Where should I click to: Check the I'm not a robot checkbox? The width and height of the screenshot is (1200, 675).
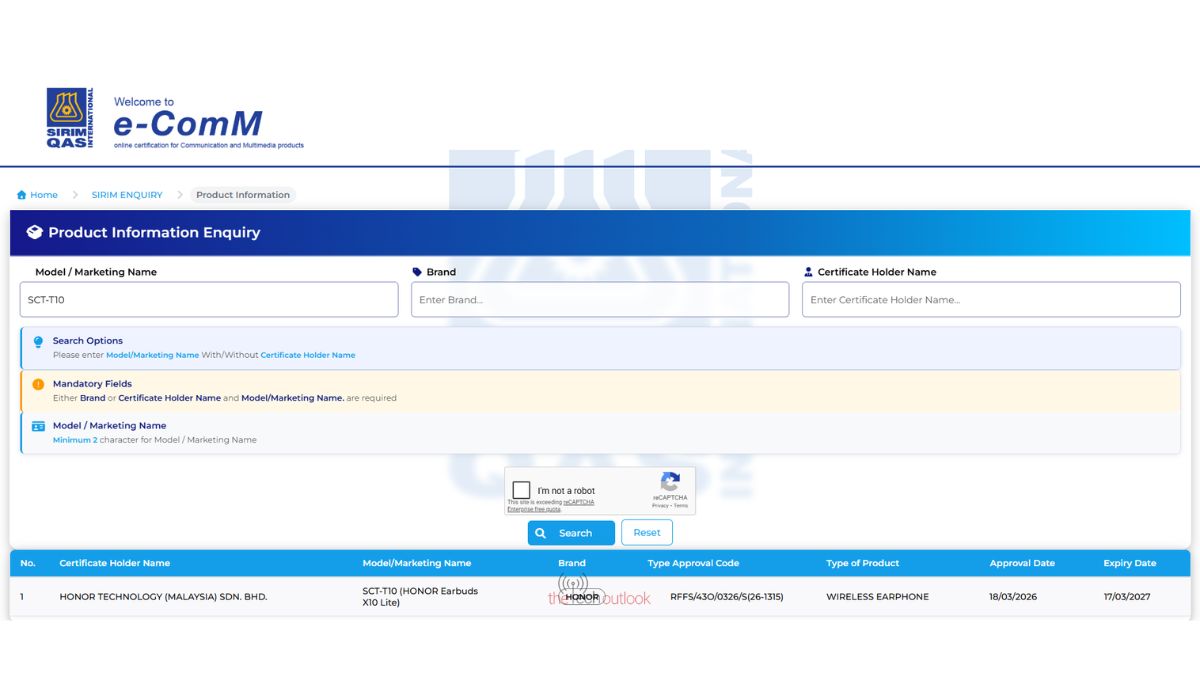(x=521, y=490)
